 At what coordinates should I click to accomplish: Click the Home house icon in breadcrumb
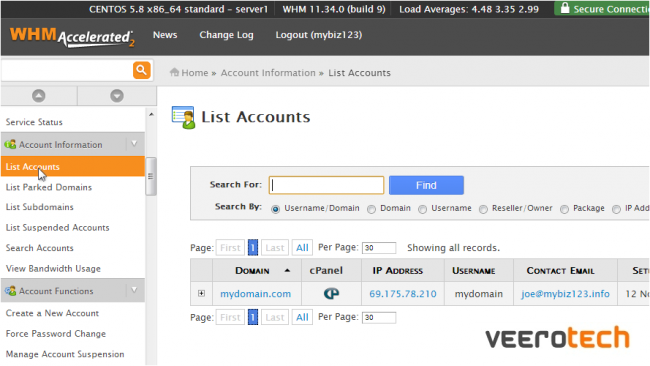[174, 72]
